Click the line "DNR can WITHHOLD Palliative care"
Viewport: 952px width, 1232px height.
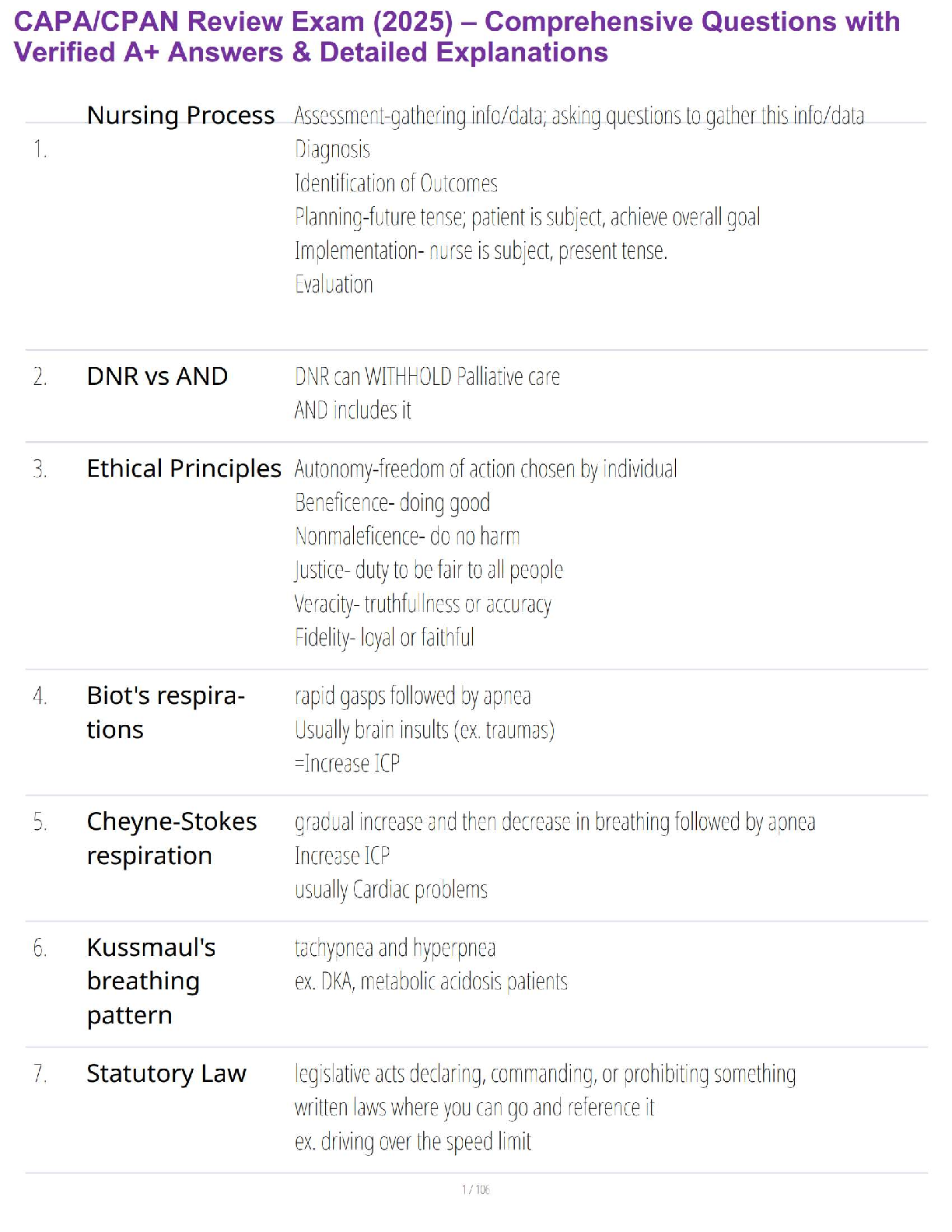pos(427,377)
